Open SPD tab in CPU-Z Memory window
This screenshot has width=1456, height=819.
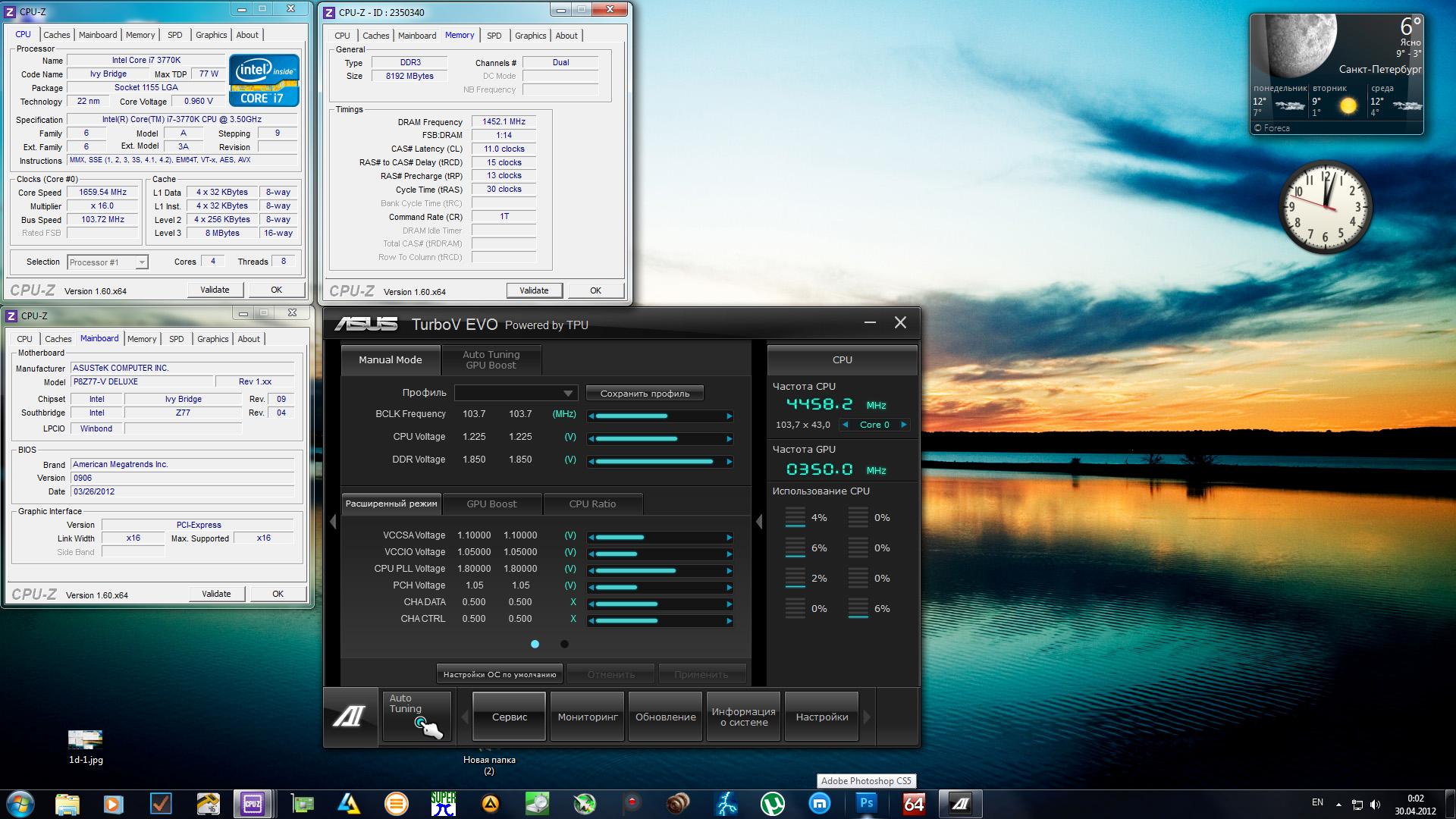[x=494, y=36]
